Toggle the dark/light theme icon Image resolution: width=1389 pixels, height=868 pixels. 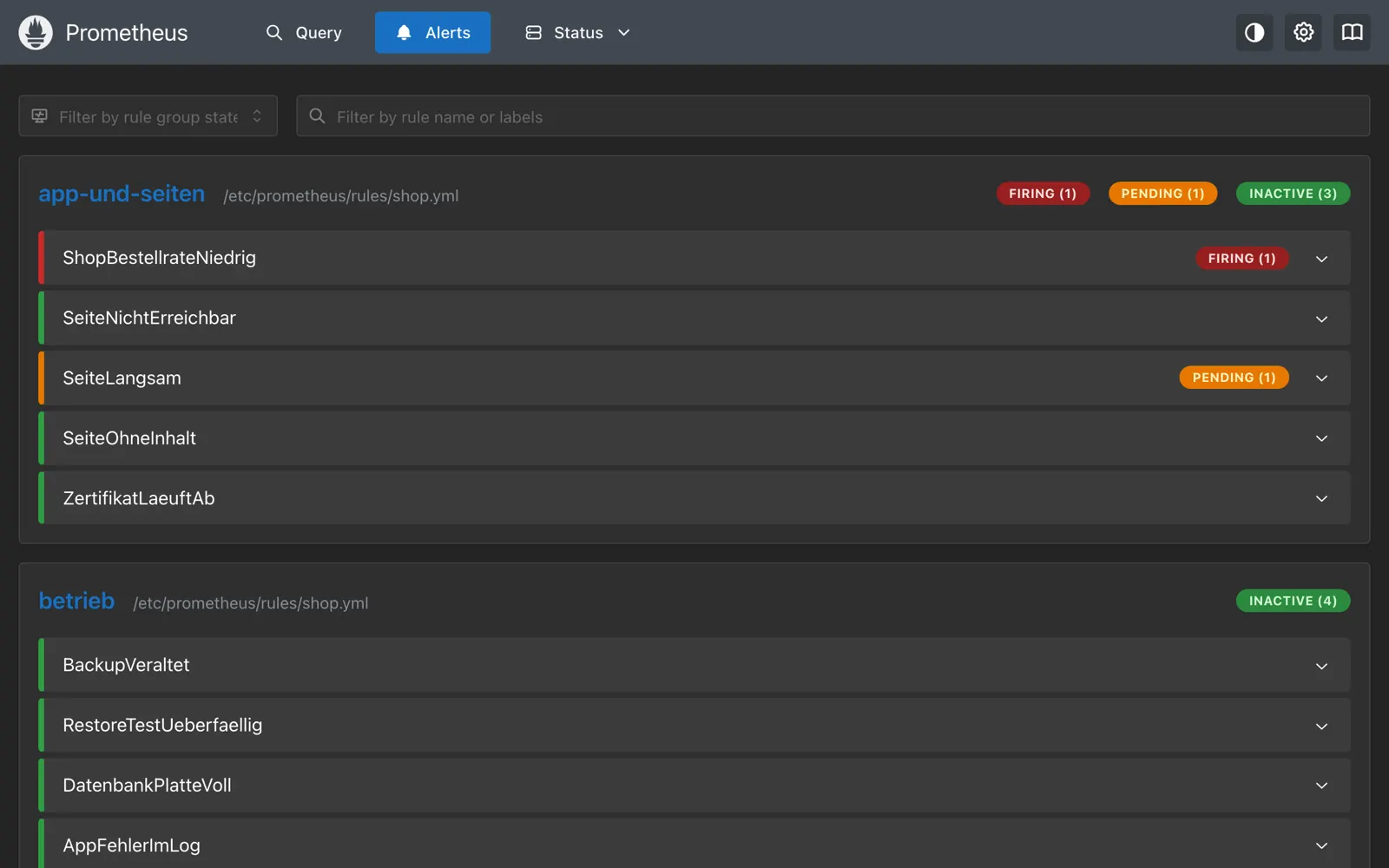(1254, 33)
